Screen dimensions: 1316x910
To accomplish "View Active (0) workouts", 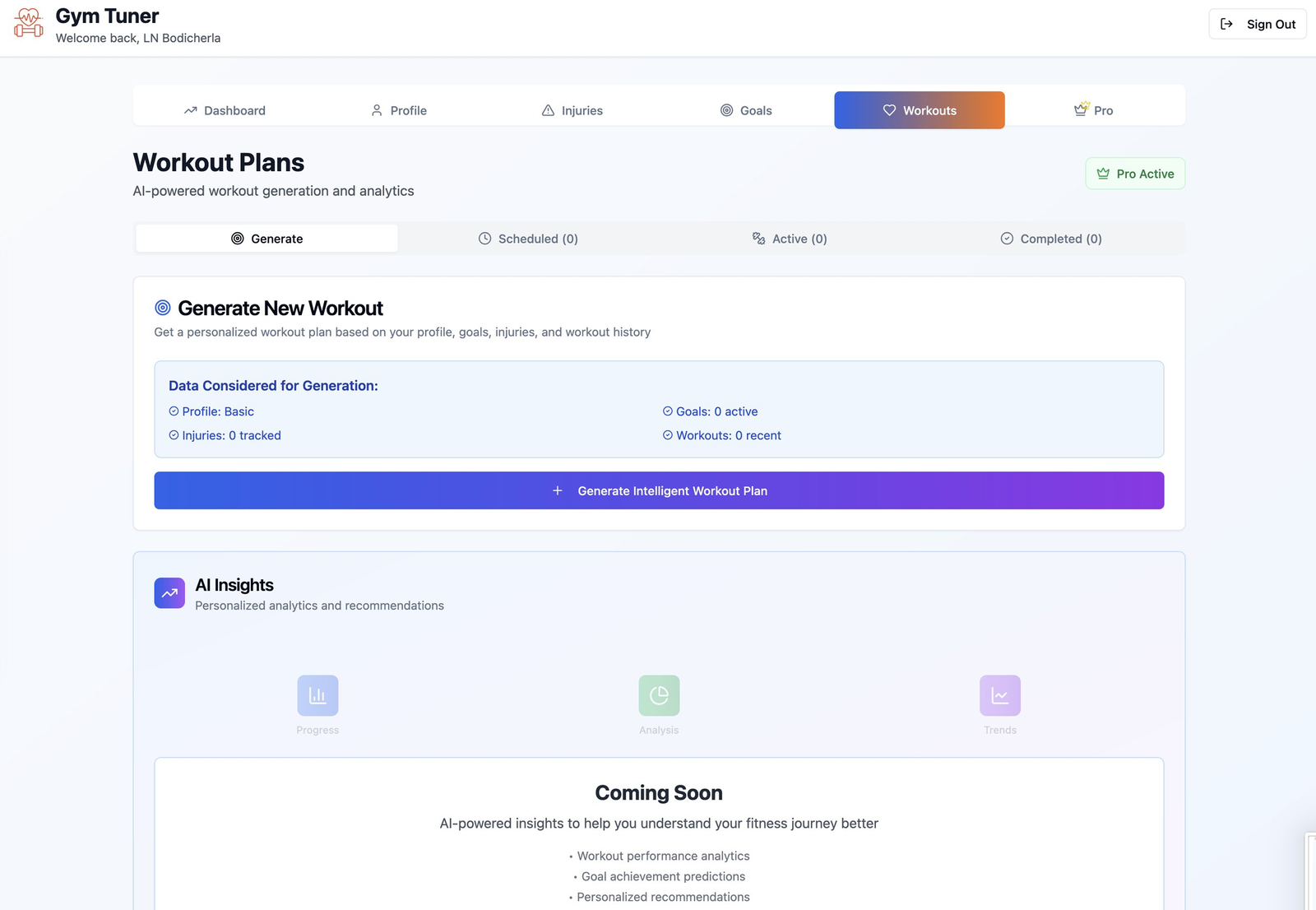I will pyautogui.click(x=790, y=239).
